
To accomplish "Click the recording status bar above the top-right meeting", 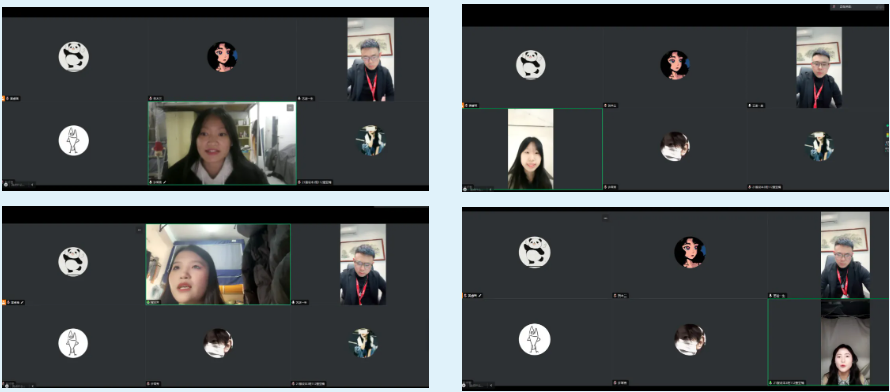I will (x=858, y=7).
